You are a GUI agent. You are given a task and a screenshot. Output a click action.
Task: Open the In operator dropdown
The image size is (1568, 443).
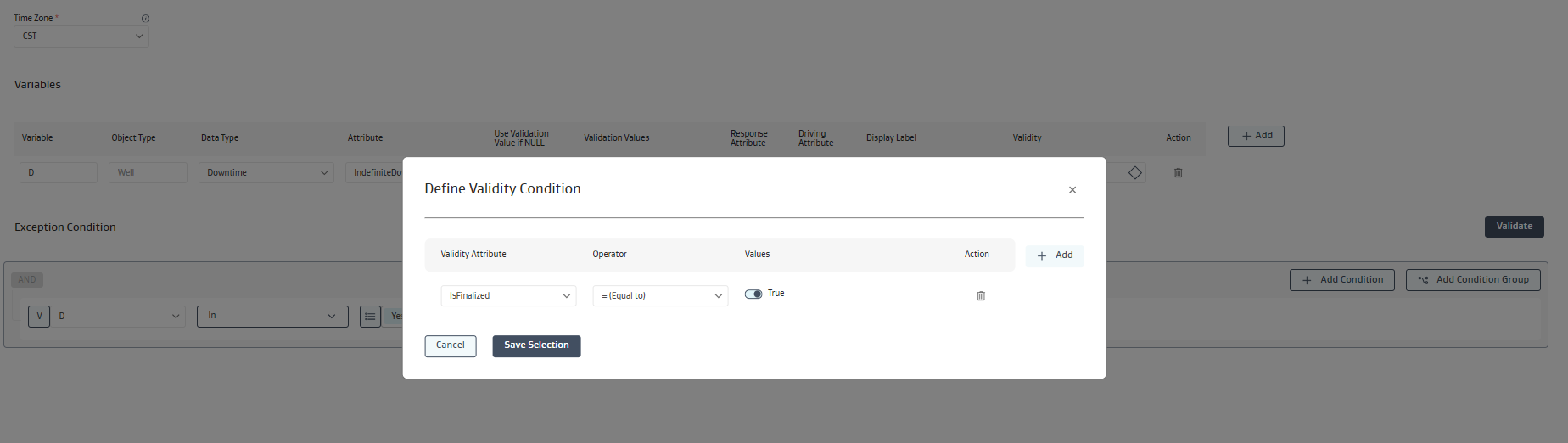[272, 317]
